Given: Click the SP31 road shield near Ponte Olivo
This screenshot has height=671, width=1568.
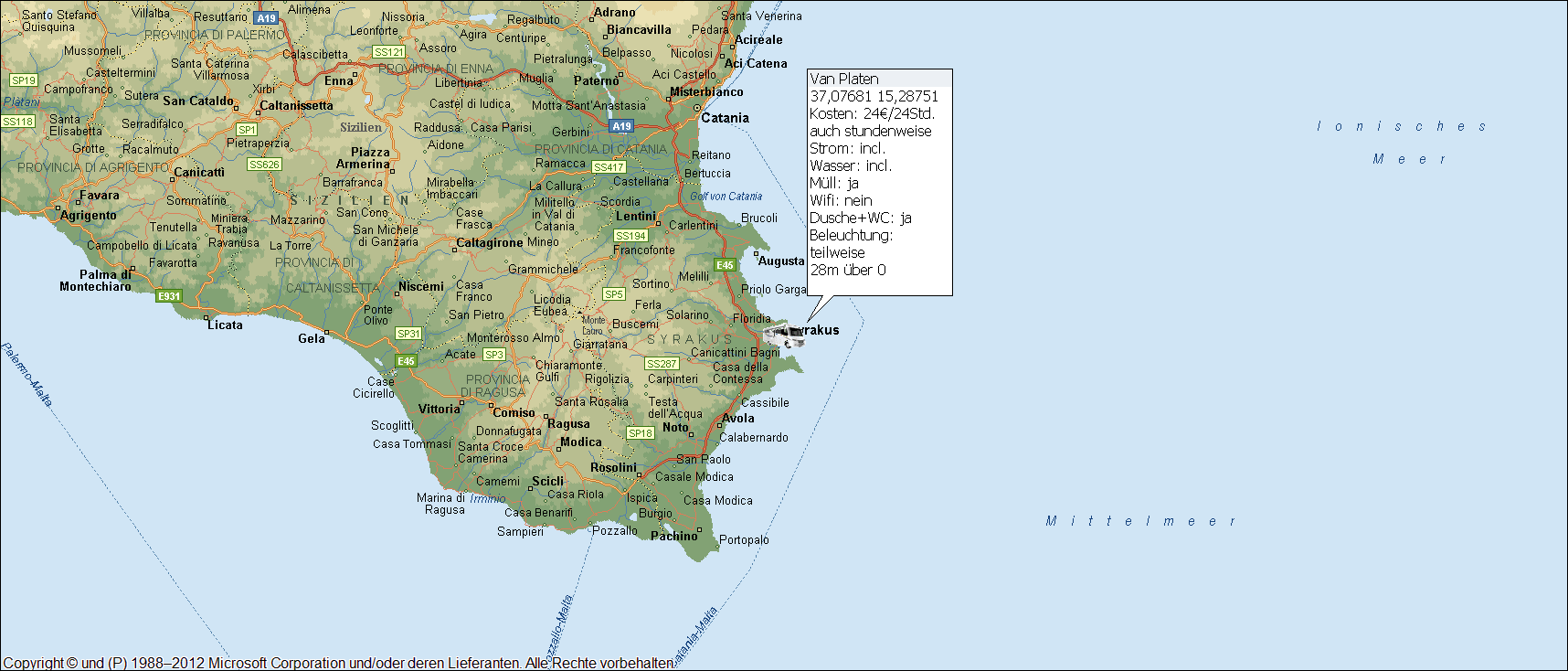Looking at the screenshot, I should [x=408, y=334].
